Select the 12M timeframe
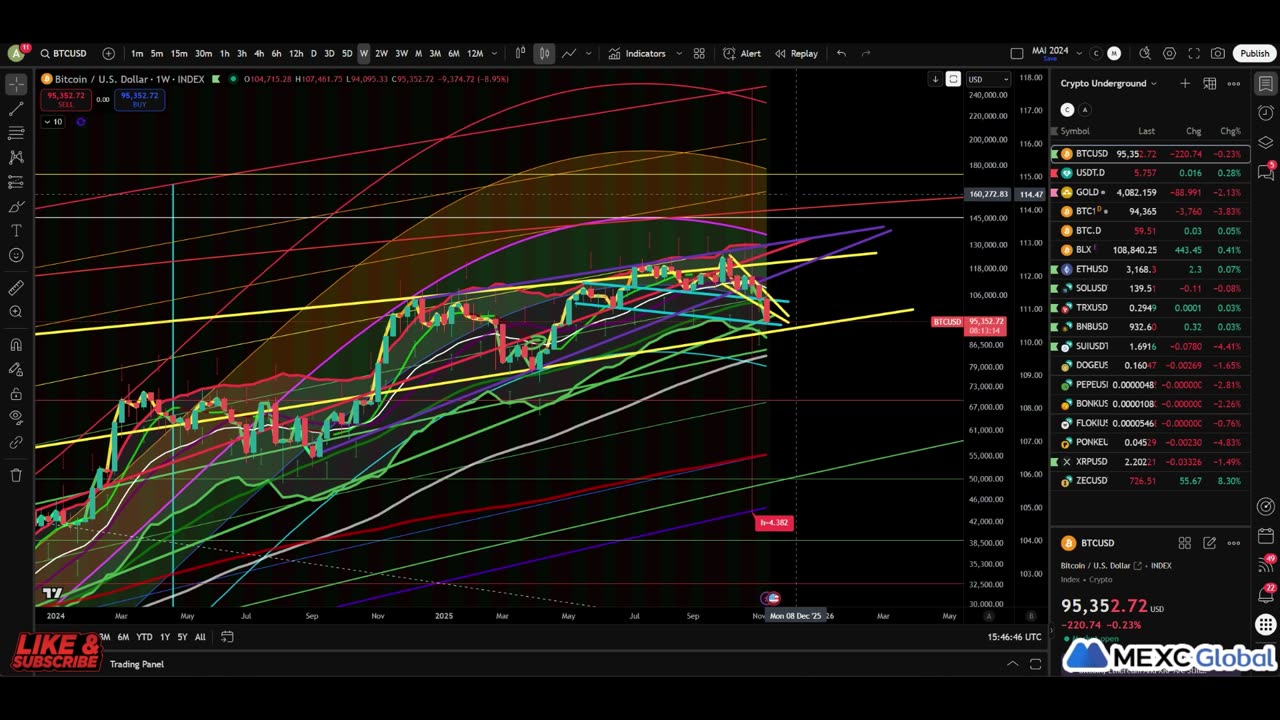Screen dimensions: 1280x720 [x=475, y=53]
